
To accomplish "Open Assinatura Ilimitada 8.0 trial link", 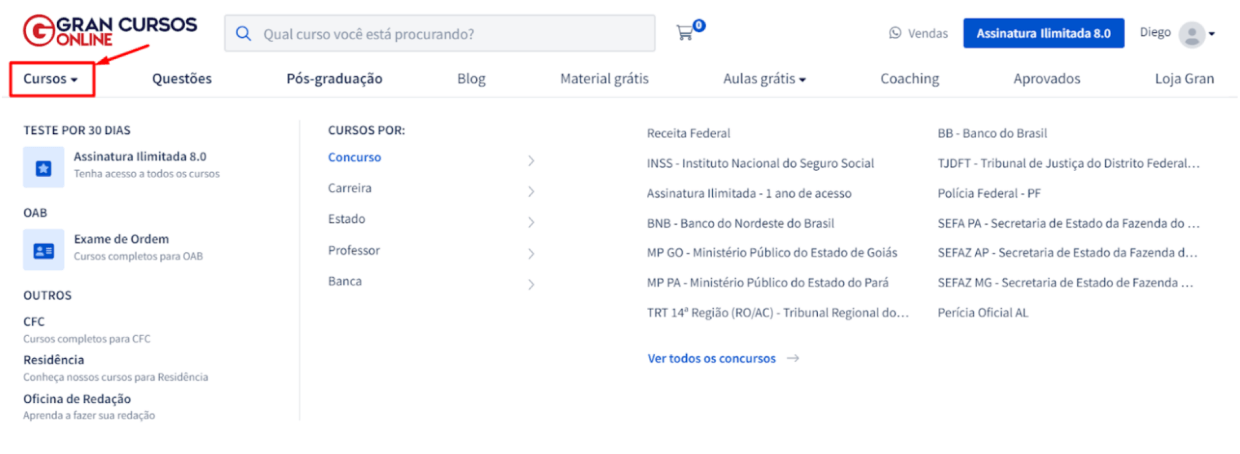I will pos(140,157).
